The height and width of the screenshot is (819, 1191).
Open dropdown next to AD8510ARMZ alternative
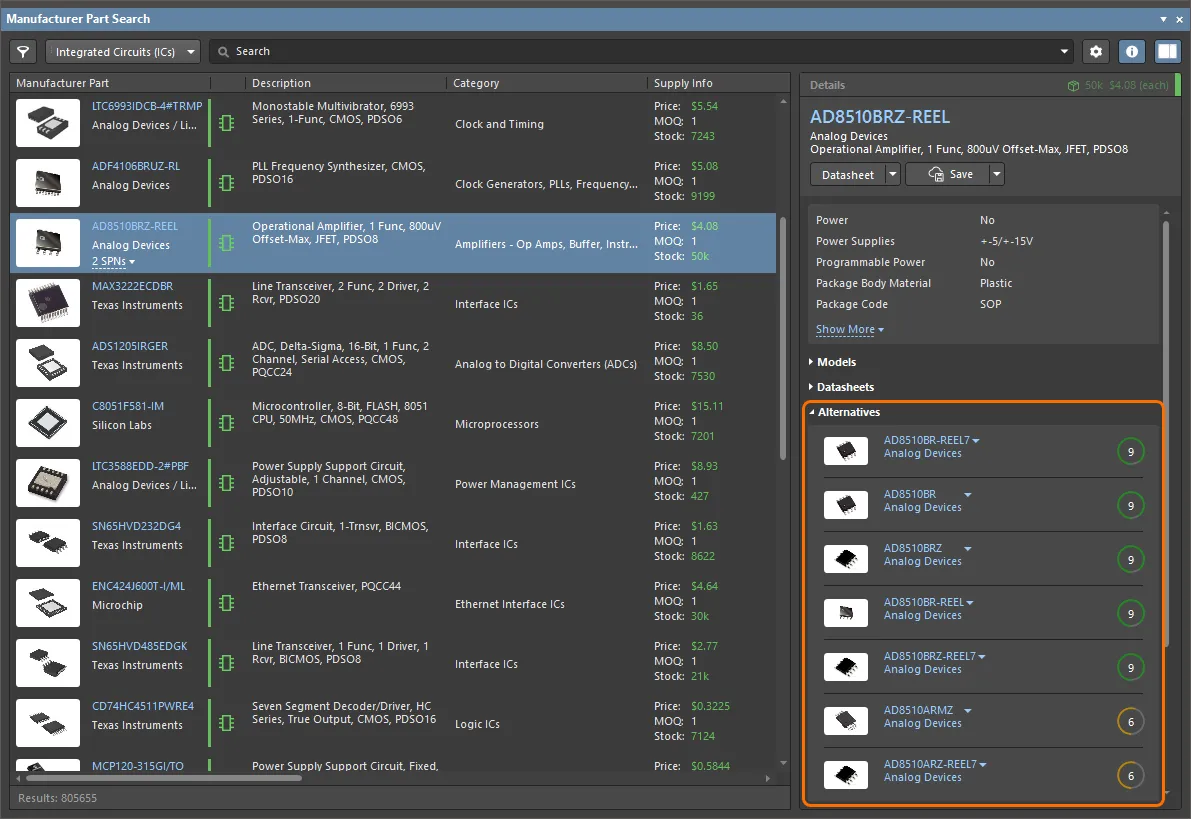click(x=968, y=711)
